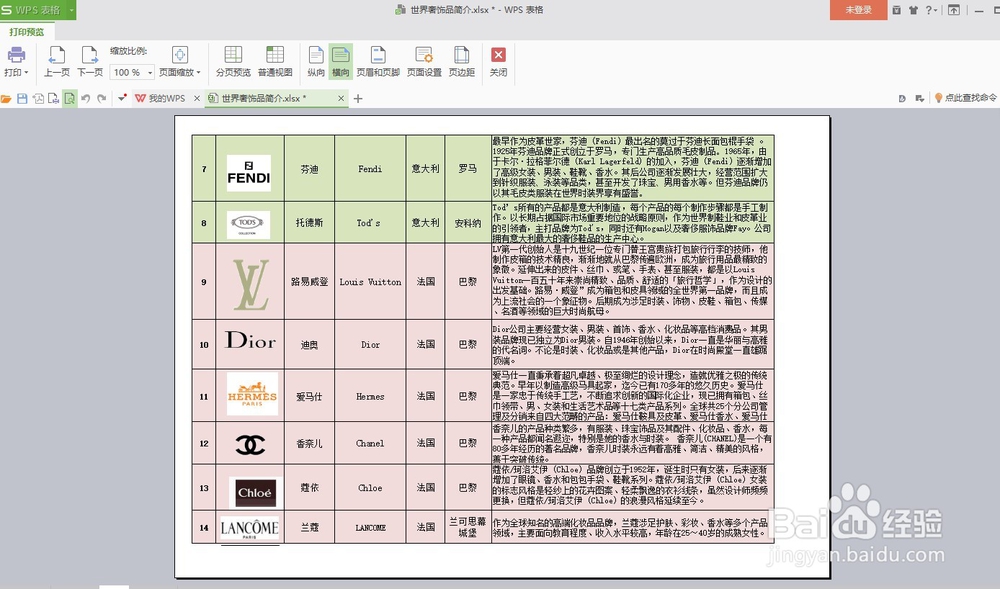Click the cell reading 路易威登
Image resolution: width=1000 pixels, height=589 pixels.
pyautogui.click(x=309, y=281)
